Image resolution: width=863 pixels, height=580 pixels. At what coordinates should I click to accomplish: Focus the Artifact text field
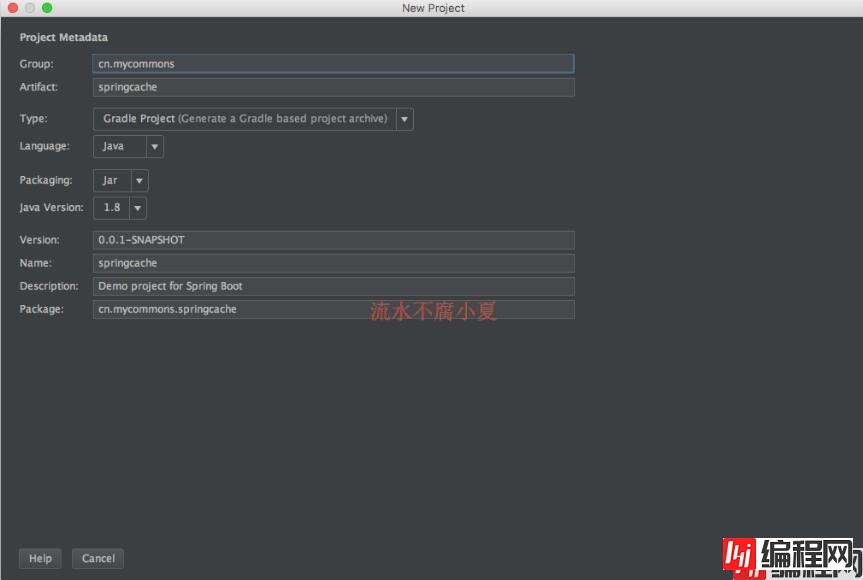(x=333, y=88)
